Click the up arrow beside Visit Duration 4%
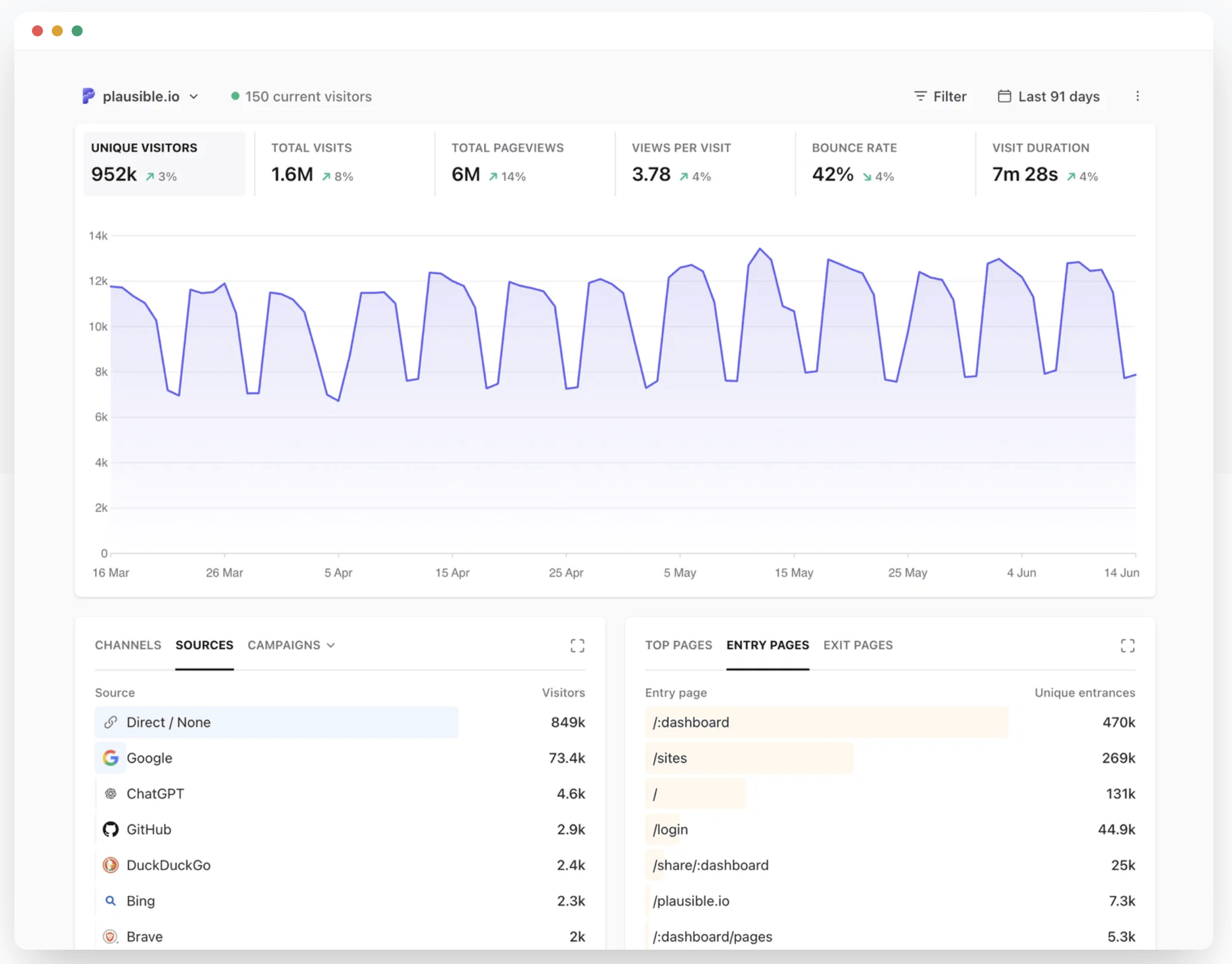The image size is (1232, 964). point(1071,177)
